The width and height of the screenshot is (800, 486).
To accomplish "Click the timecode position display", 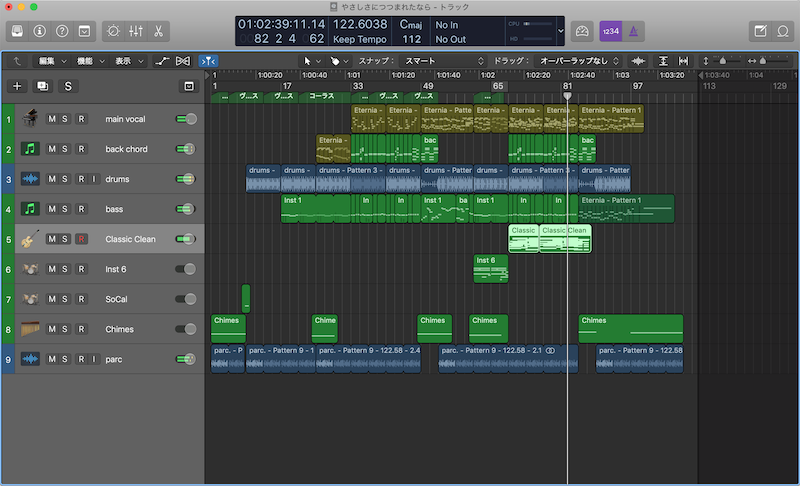I will tap(281, 24).
